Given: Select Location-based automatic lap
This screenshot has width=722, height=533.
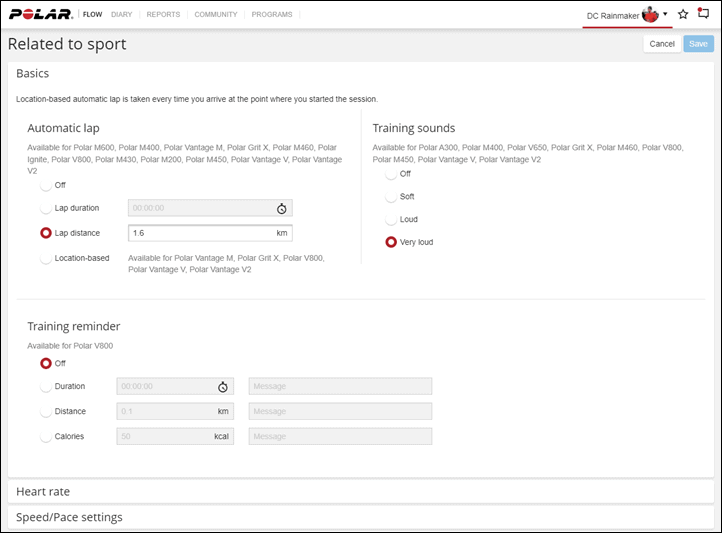Looking at the screenshot, I should click(x=46, y=258).
